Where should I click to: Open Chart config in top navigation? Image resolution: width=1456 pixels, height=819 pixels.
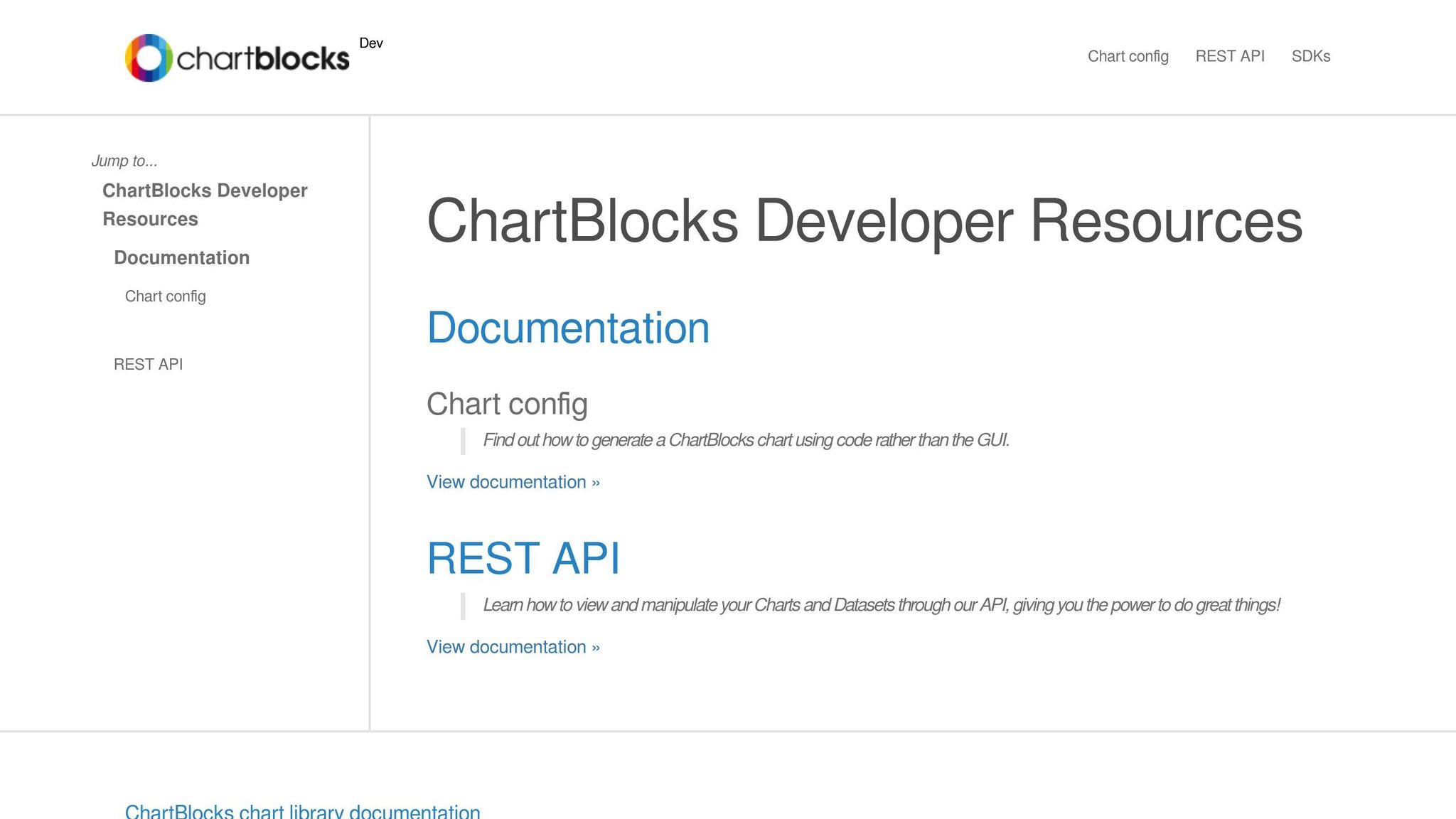click(1128, 56)
